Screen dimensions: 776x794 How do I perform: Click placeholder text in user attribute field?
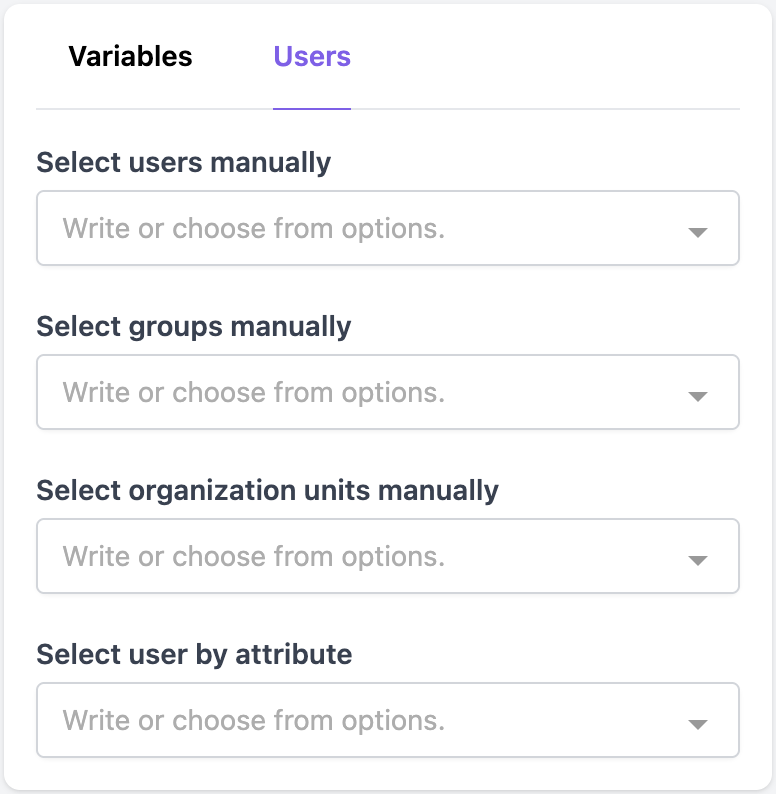point(253,721)
